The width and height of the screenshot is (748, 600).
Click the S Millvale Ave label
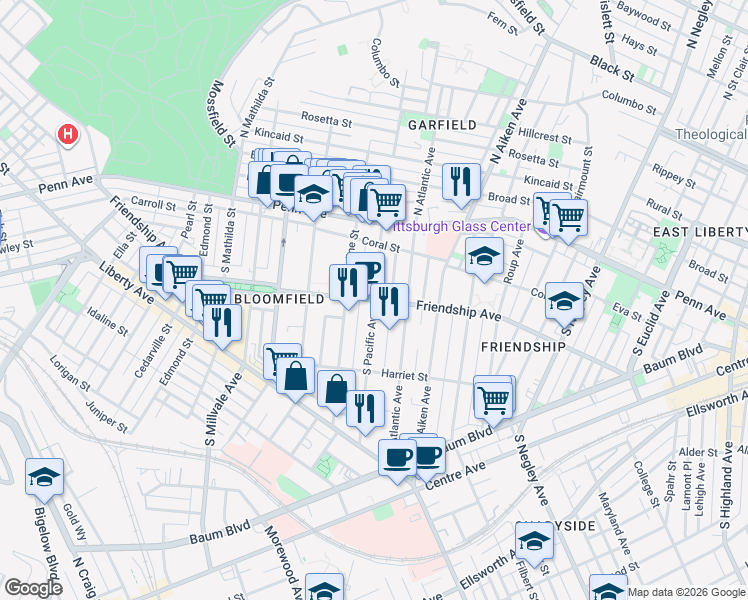[x=223, y=409]
